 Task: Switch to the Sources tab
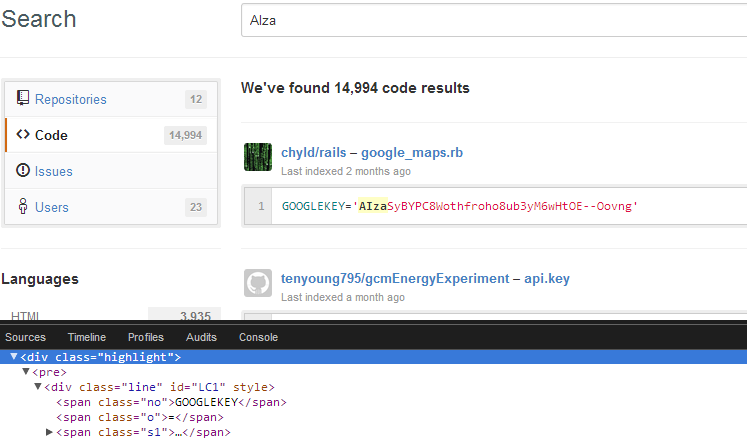coord(25,338)
